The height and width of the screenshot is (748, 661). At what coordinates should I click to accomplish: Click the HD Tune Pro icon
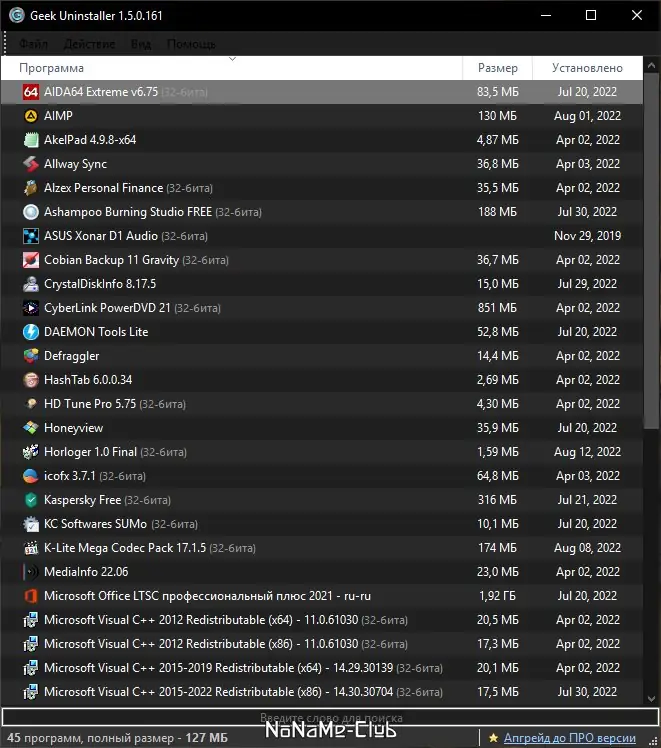point(31,404)
